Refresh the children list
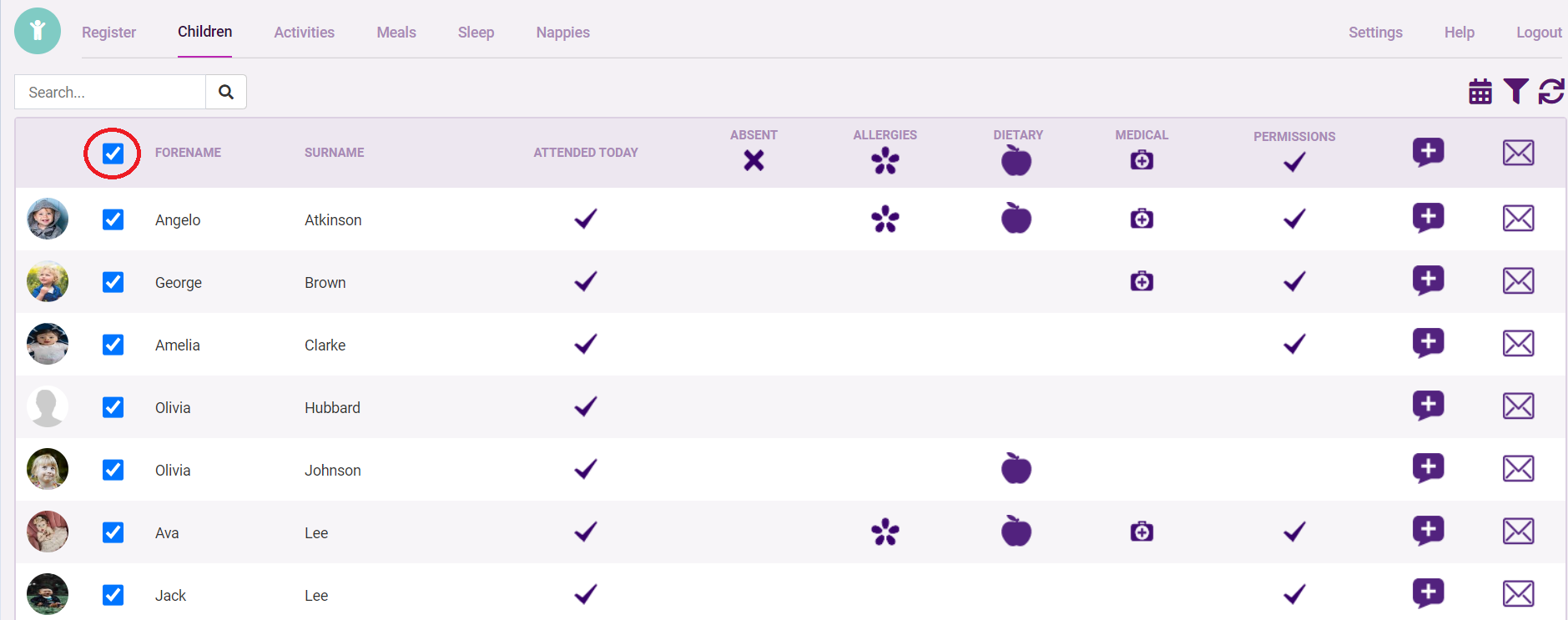The image size is (1568, 620). pyautogui.click(x=1551, y=91)
